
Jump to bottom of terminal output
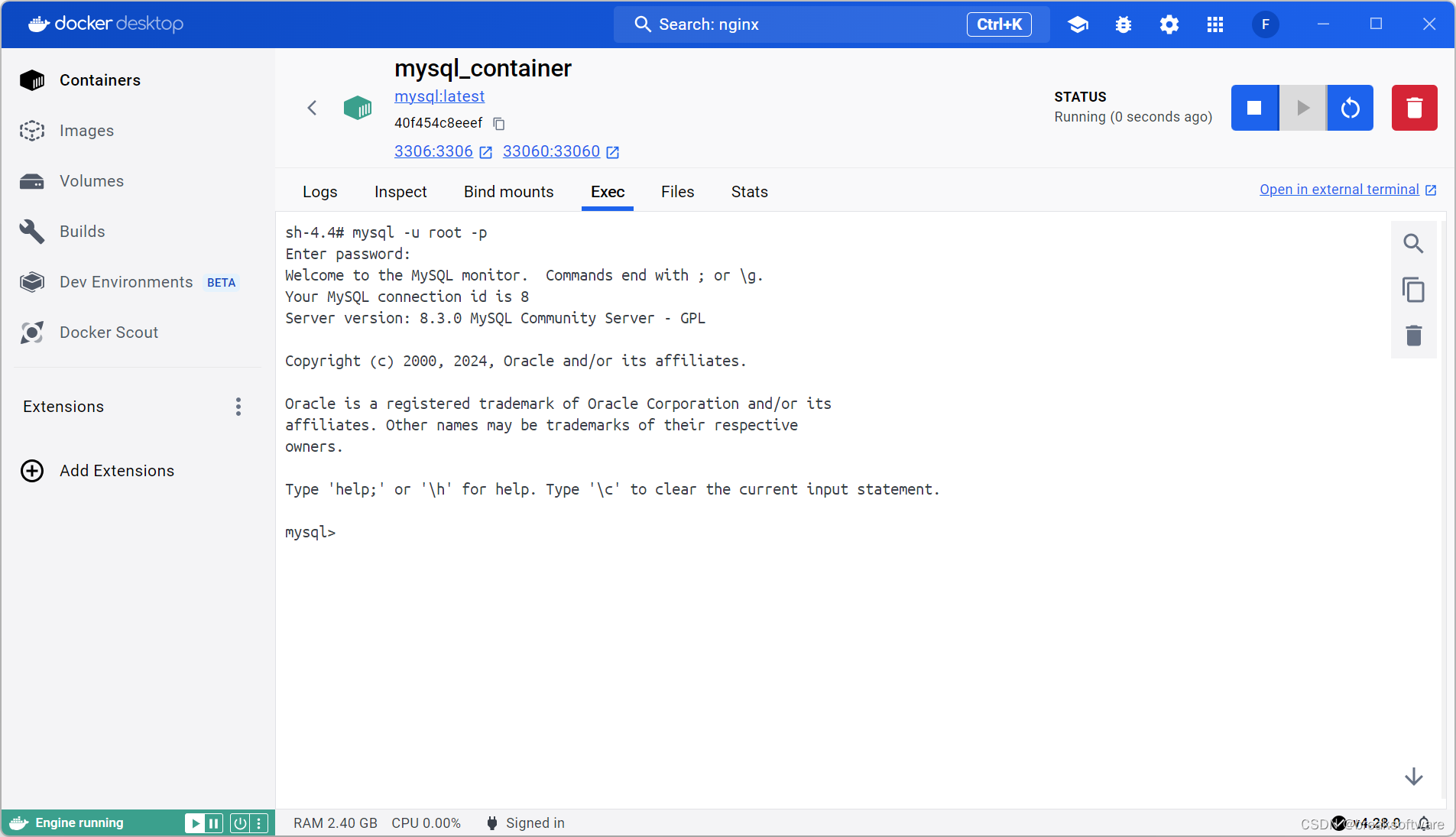point(1413,777)
